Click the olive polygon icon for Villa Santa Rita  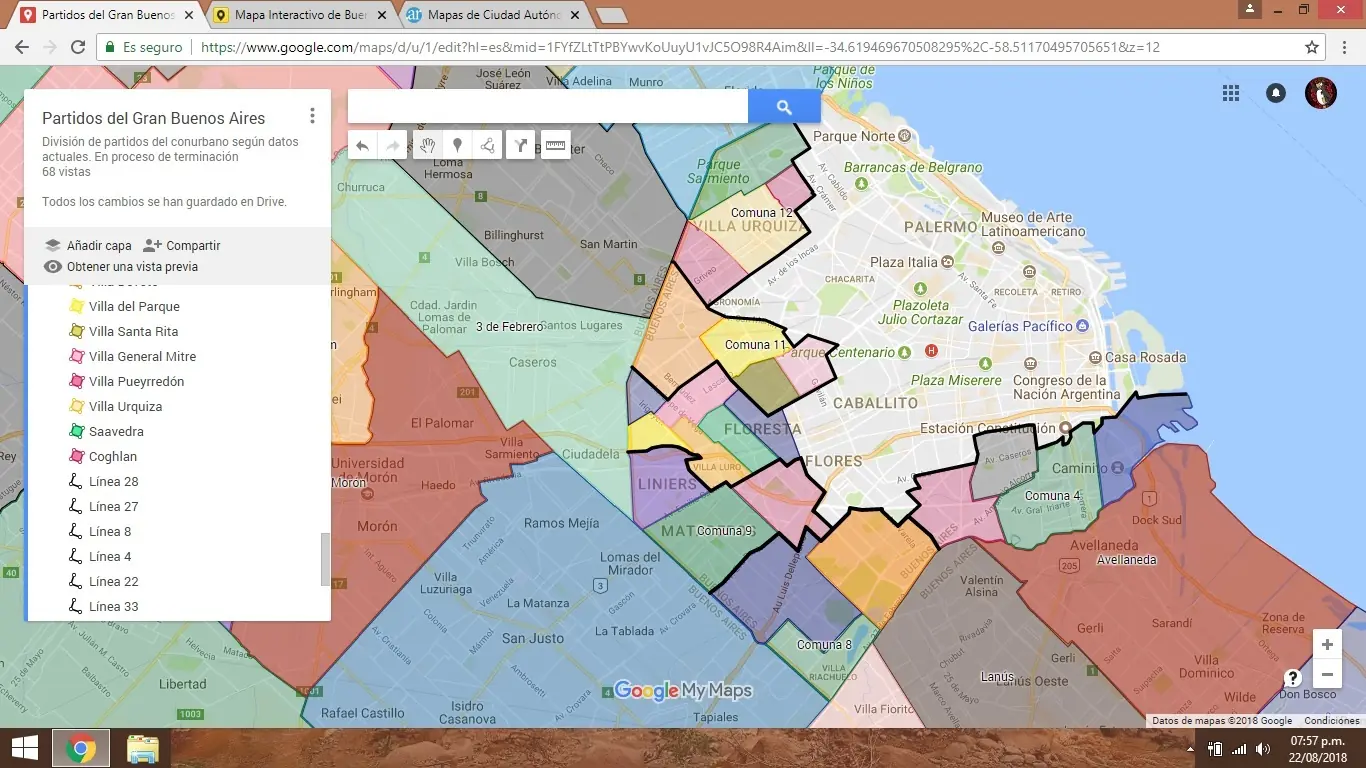tap(76, 331)
